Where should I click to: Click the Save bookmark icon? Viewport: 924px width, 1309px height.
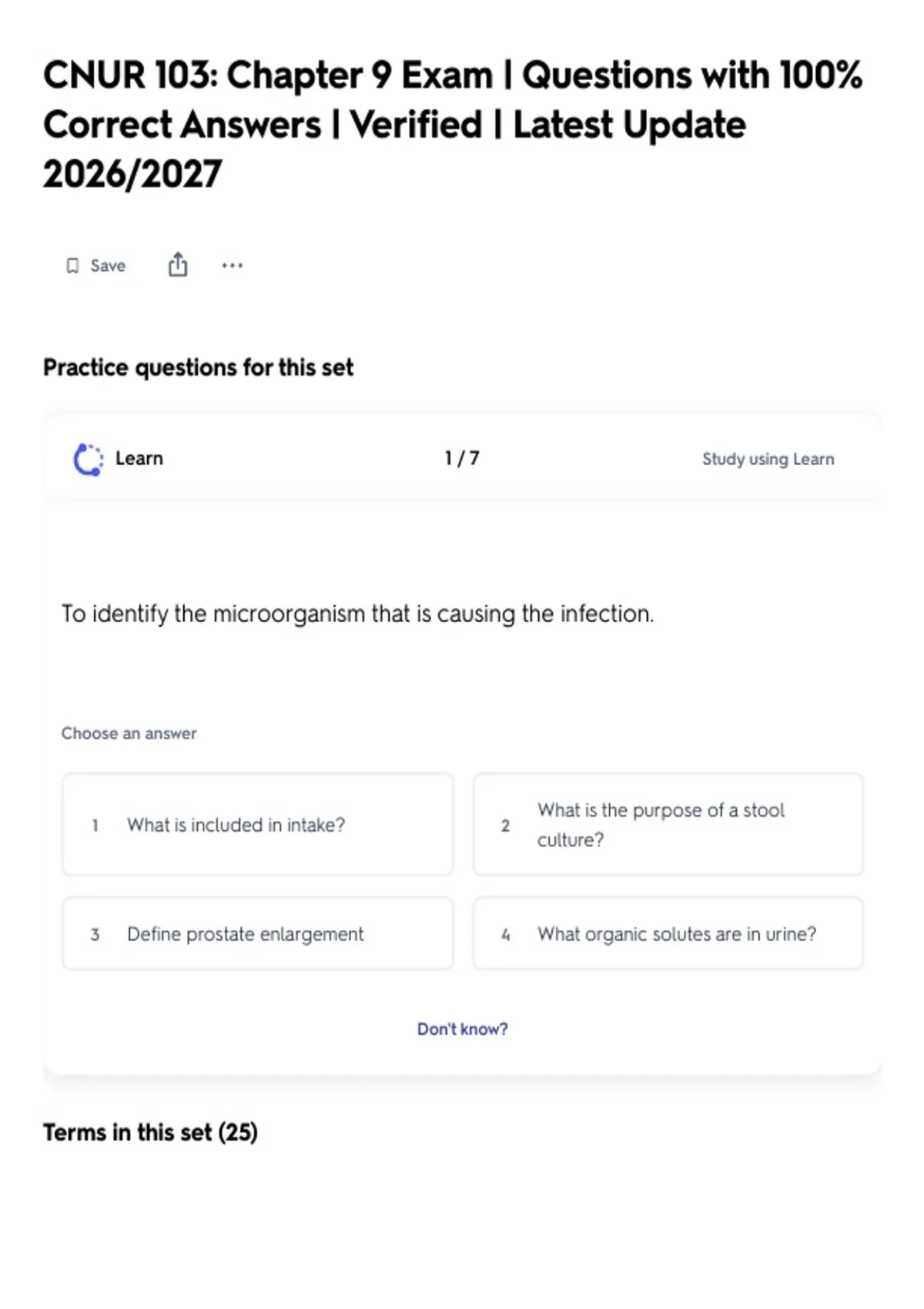coord(72,266)
